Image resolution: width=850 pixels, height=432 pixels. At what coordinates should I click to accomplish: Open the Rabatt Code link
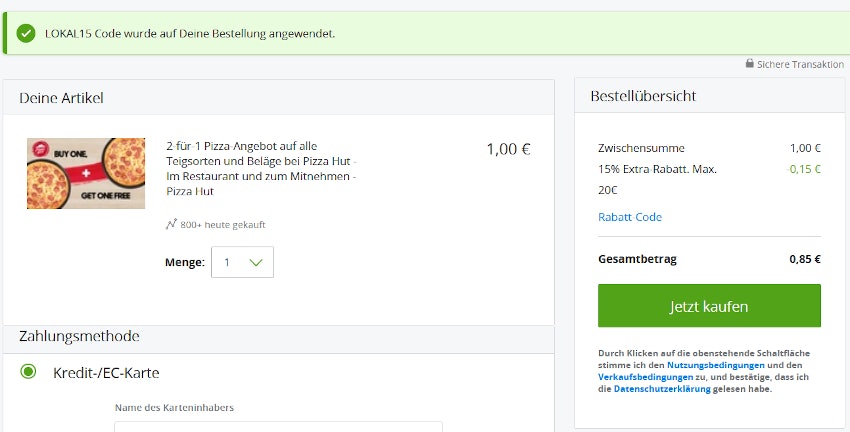pyautogui.click(x=630, y=217)
